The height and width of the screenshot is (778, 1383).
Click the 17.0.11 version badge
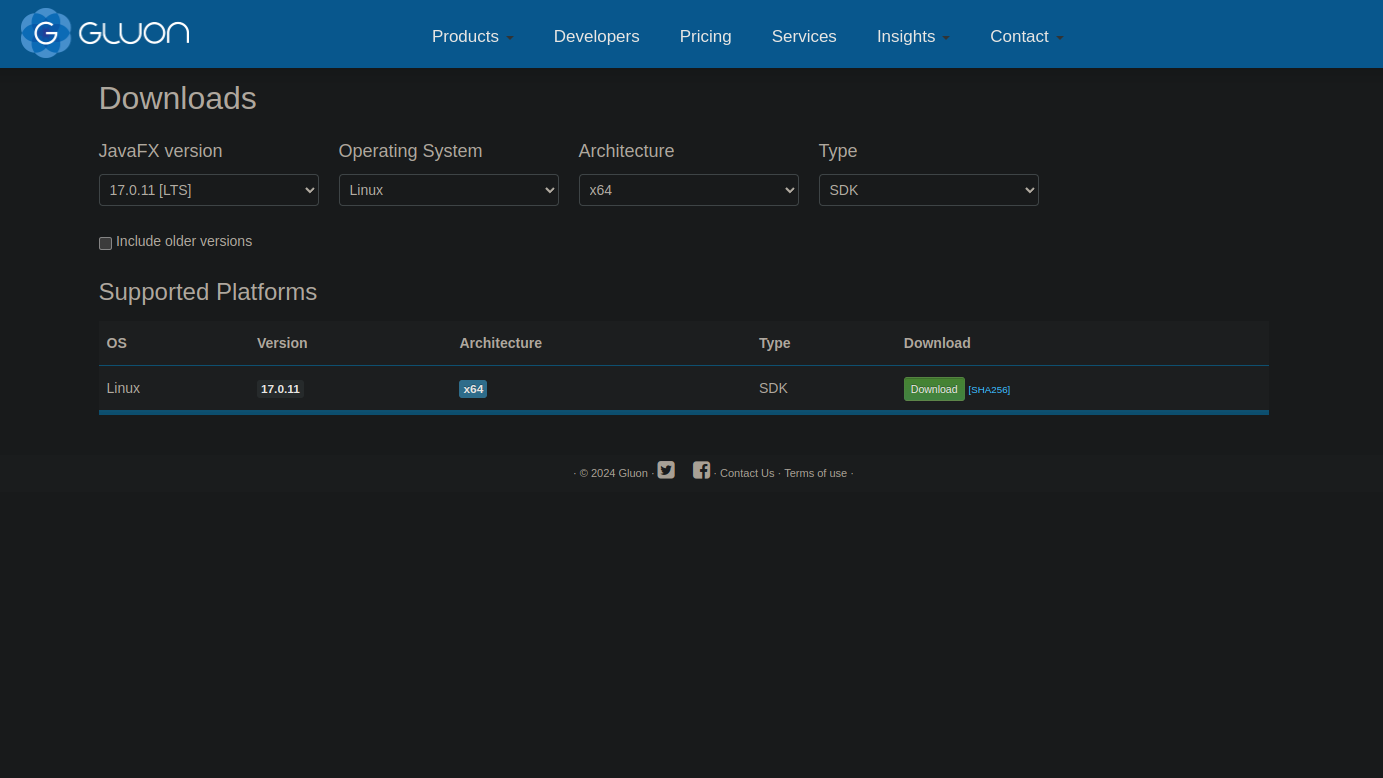click(x=280, y=389)
